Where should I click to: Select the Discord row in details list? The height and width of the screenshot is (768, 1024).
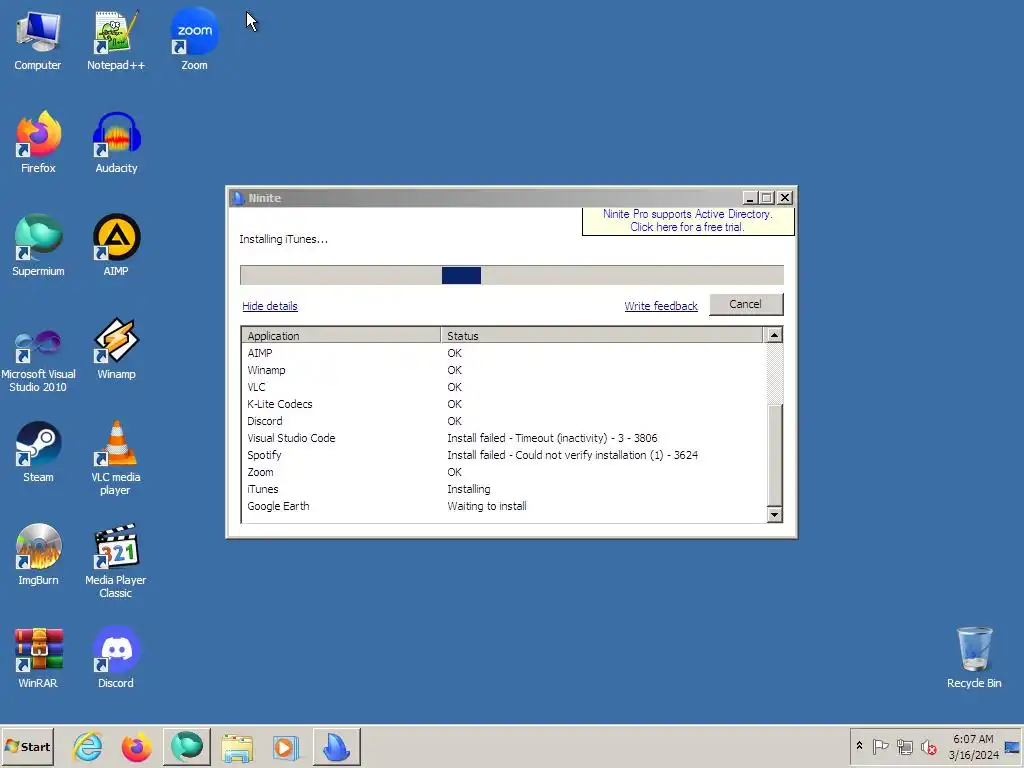(x=503, y=421)
